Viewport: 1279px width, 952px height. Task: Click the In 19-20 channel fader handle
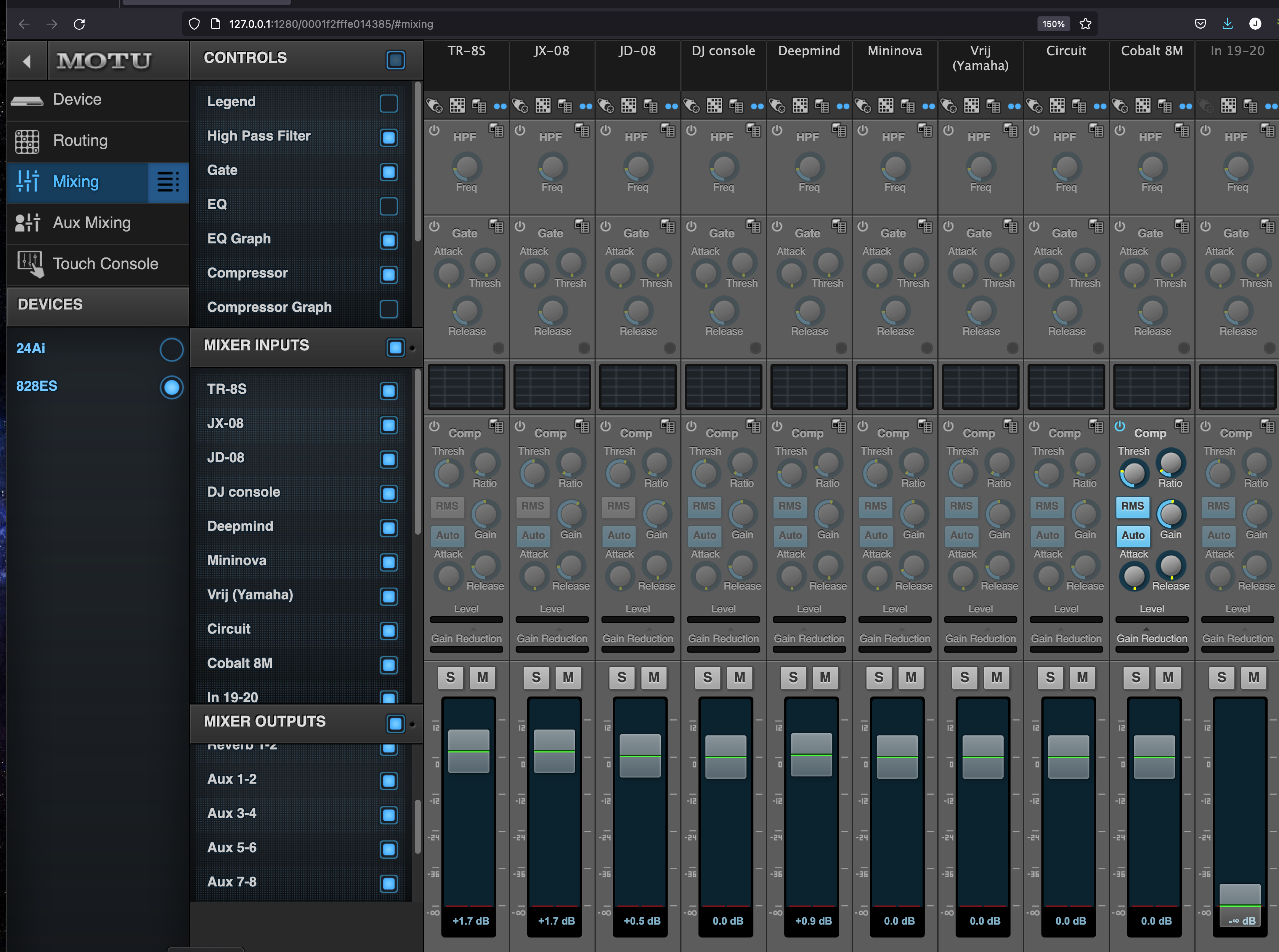click(1240, 905)
